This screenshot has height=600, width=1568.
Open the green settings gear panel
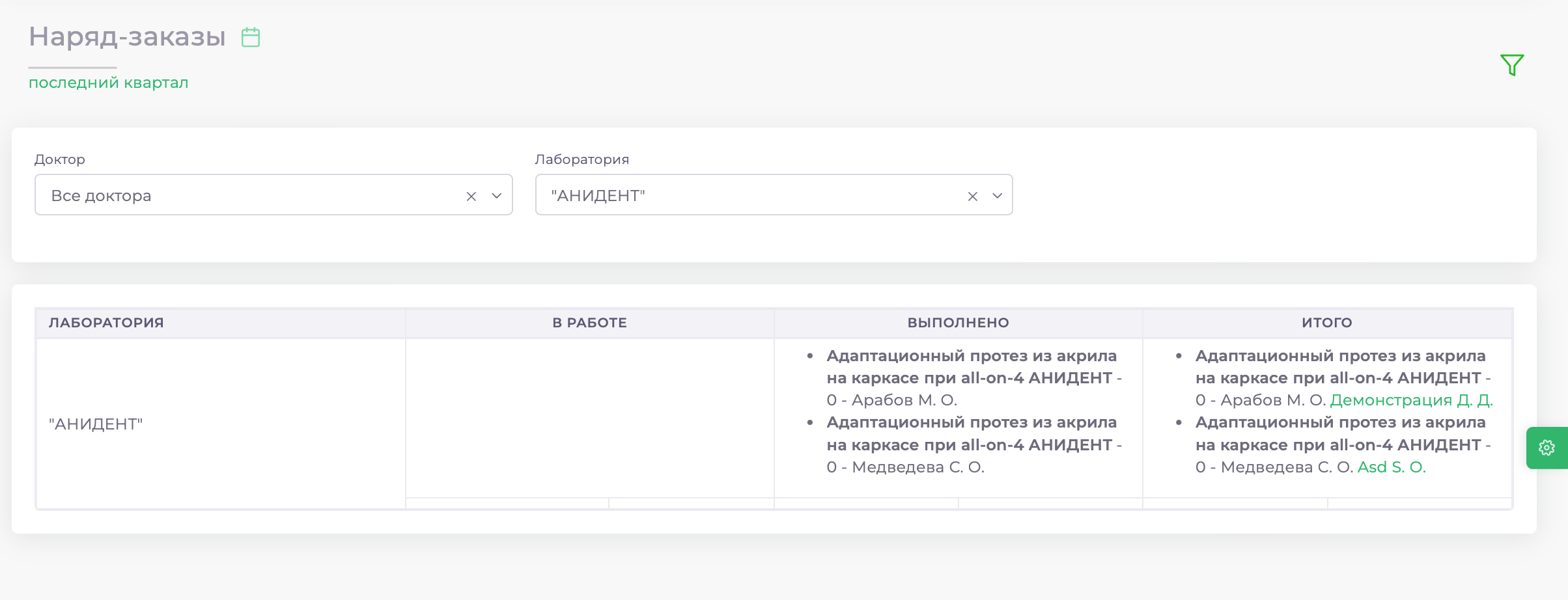point(1547,448)
